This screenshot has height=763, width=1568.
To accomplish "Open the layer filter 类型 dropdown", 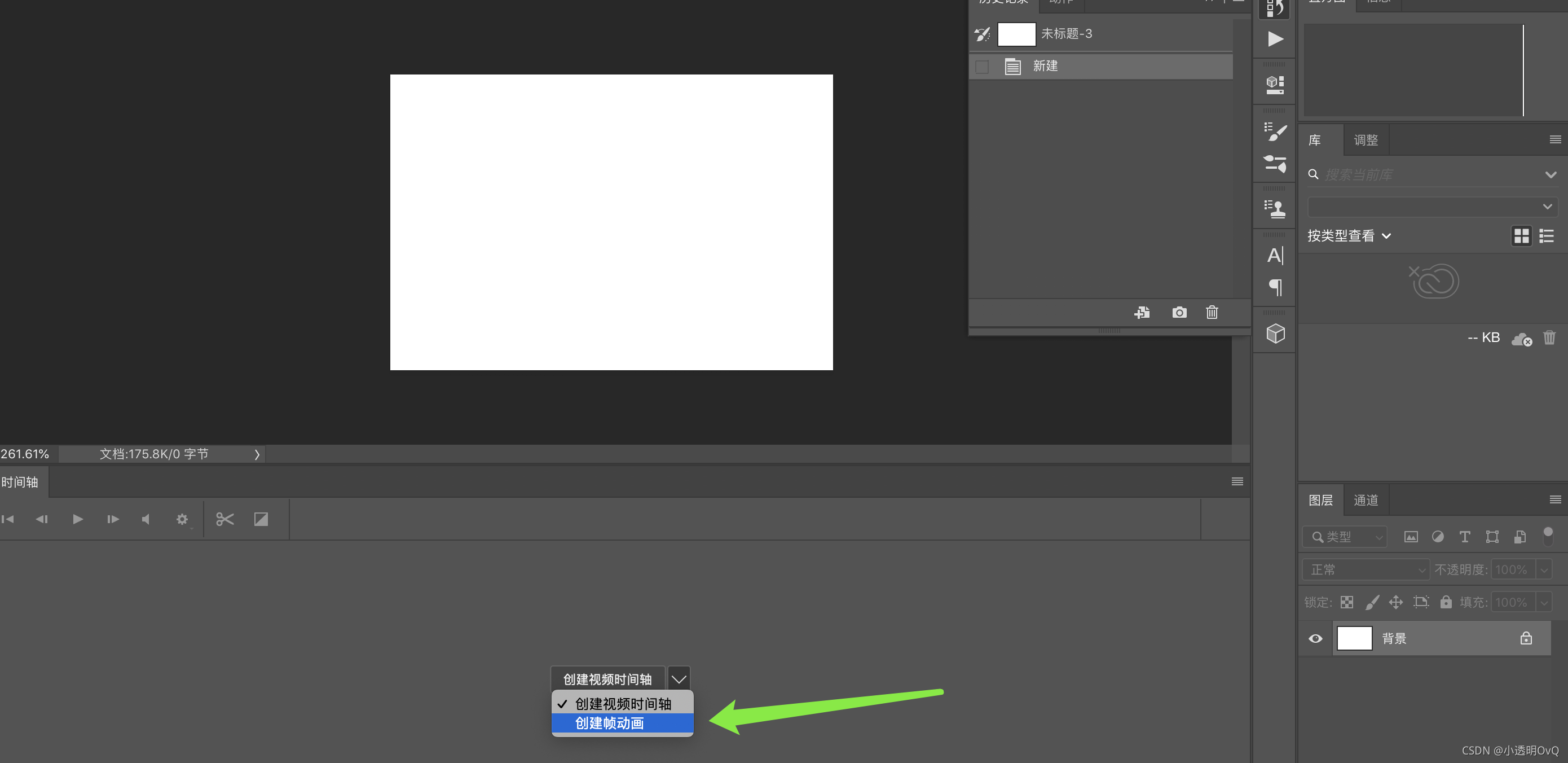I will [1345, 537].
